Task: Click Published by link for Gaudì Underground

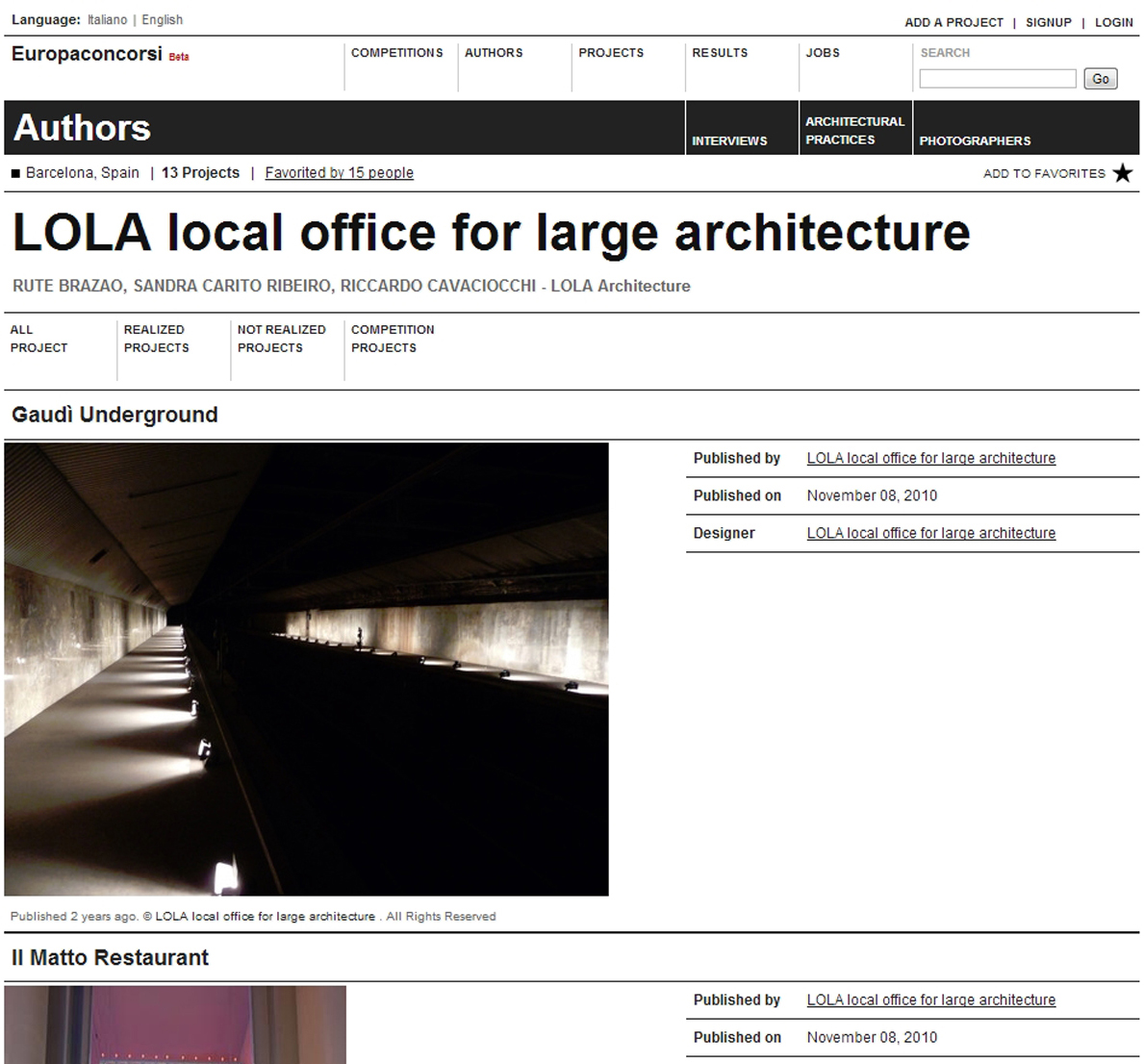Action: 931,458
